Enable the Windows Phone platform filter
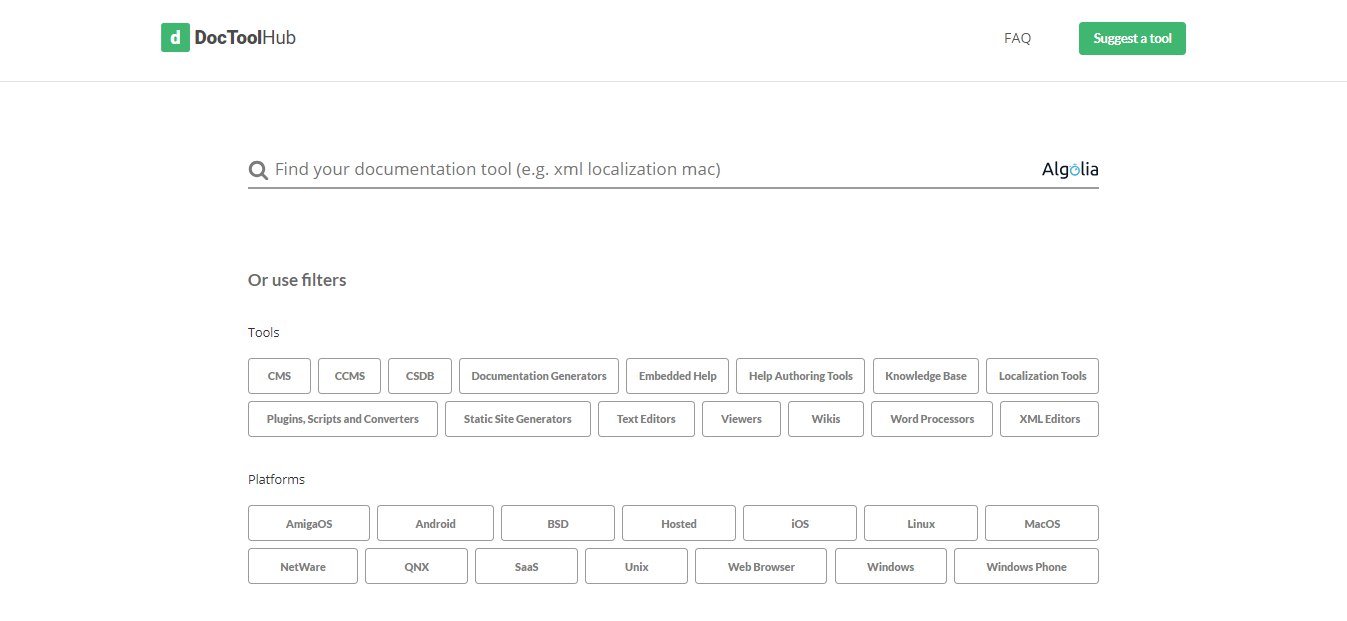This screenshot has height=621, width=1347. click(1026, 566)
